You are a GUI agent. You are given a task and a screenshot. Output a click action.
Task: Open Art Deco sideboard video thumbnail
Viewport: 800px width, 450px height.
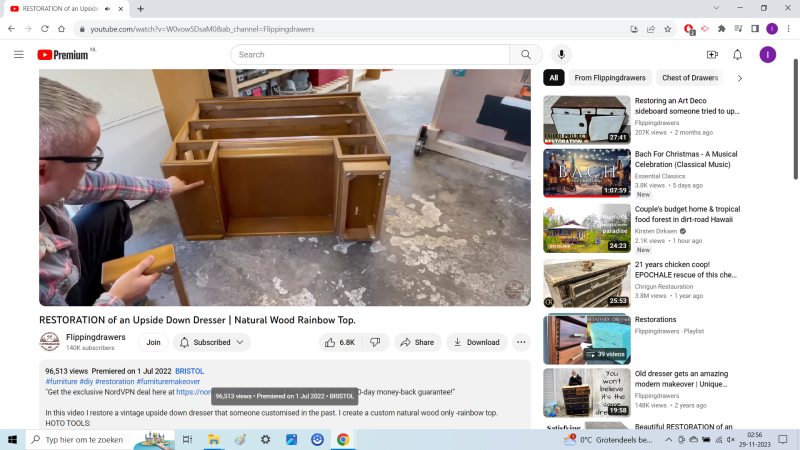586,119
